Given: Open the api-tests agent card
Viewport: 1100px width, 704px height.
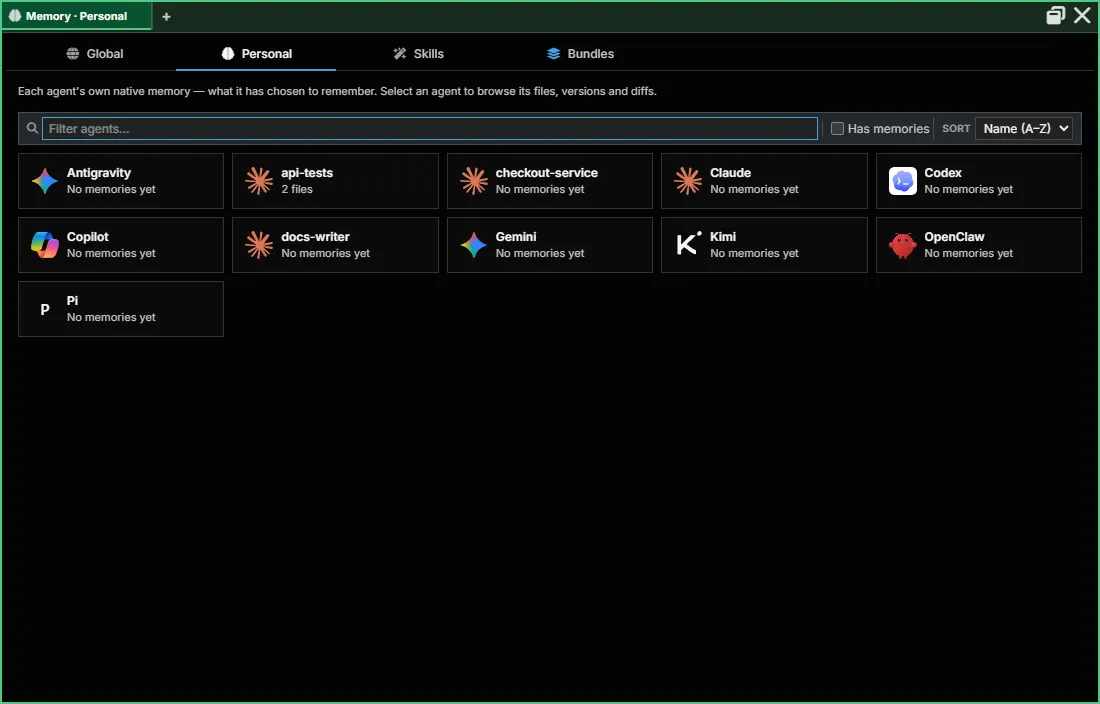Looking at the screenshot, I should pyautogui.click(x=335, y=181).
